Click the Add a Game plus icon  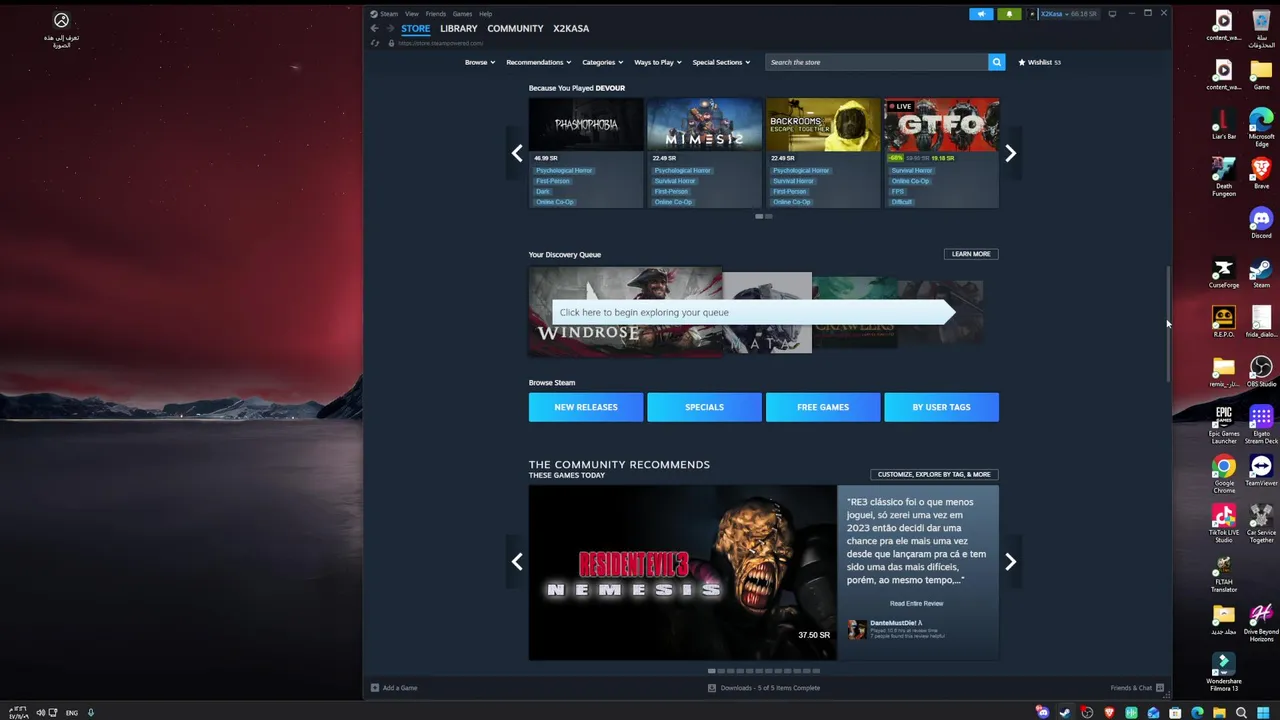(x=375, y=688)
